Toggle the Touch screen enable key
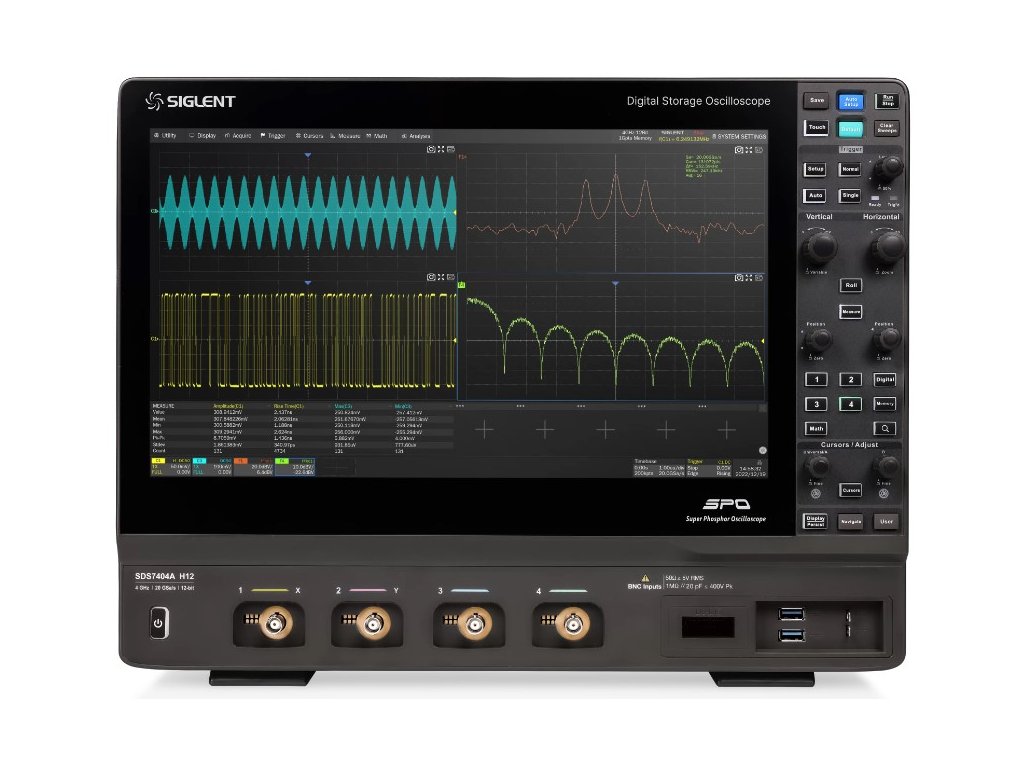 [x=816, y=127]
